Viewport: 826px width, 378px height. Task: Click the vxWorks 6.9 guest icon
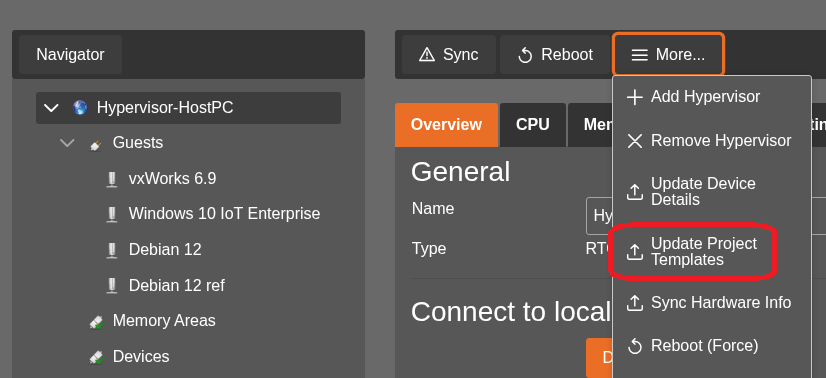(x=111, y=179)
